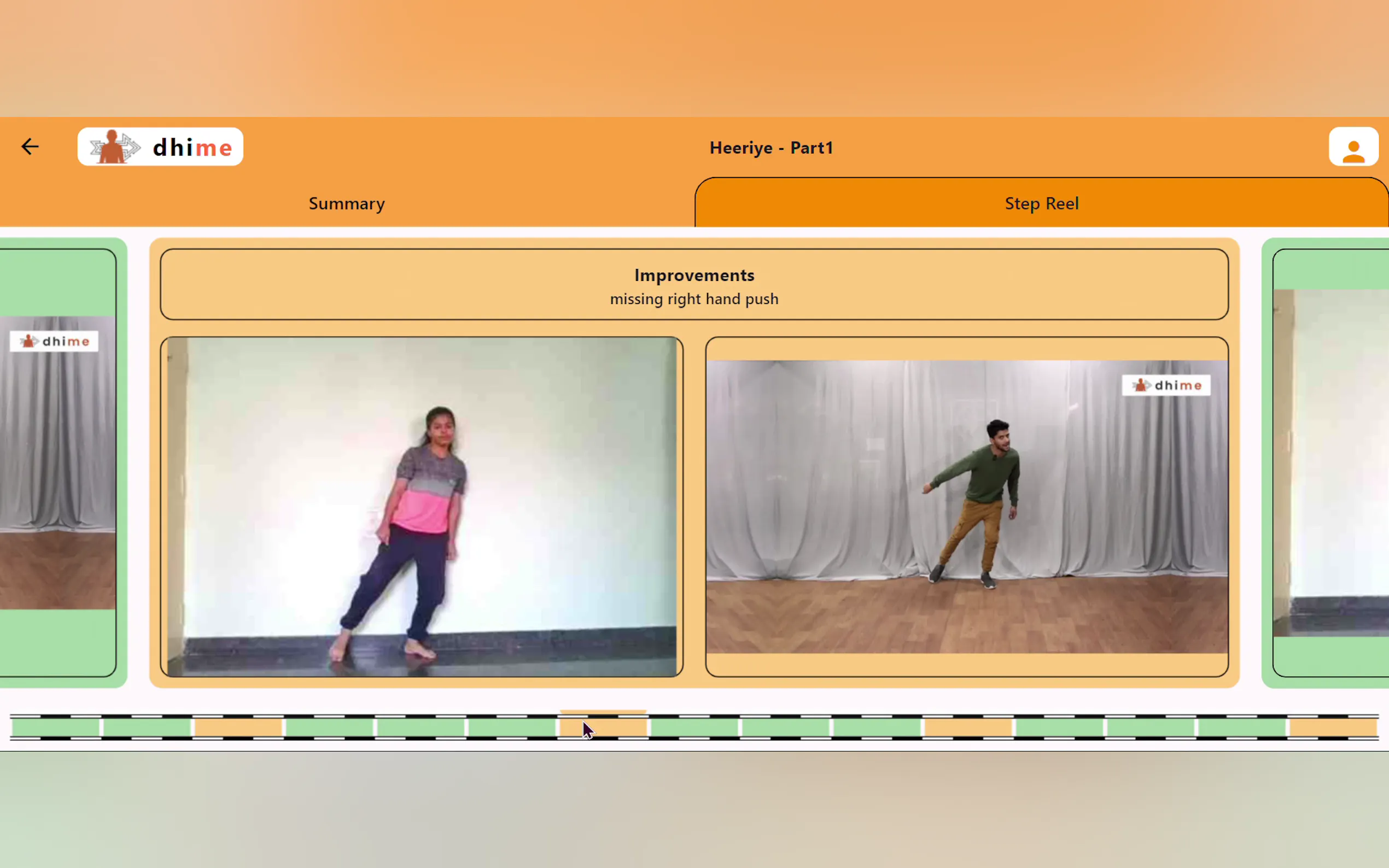Open the previous green step card
1389x868 pixels.
pyautogui.click(x=57, y=462)
